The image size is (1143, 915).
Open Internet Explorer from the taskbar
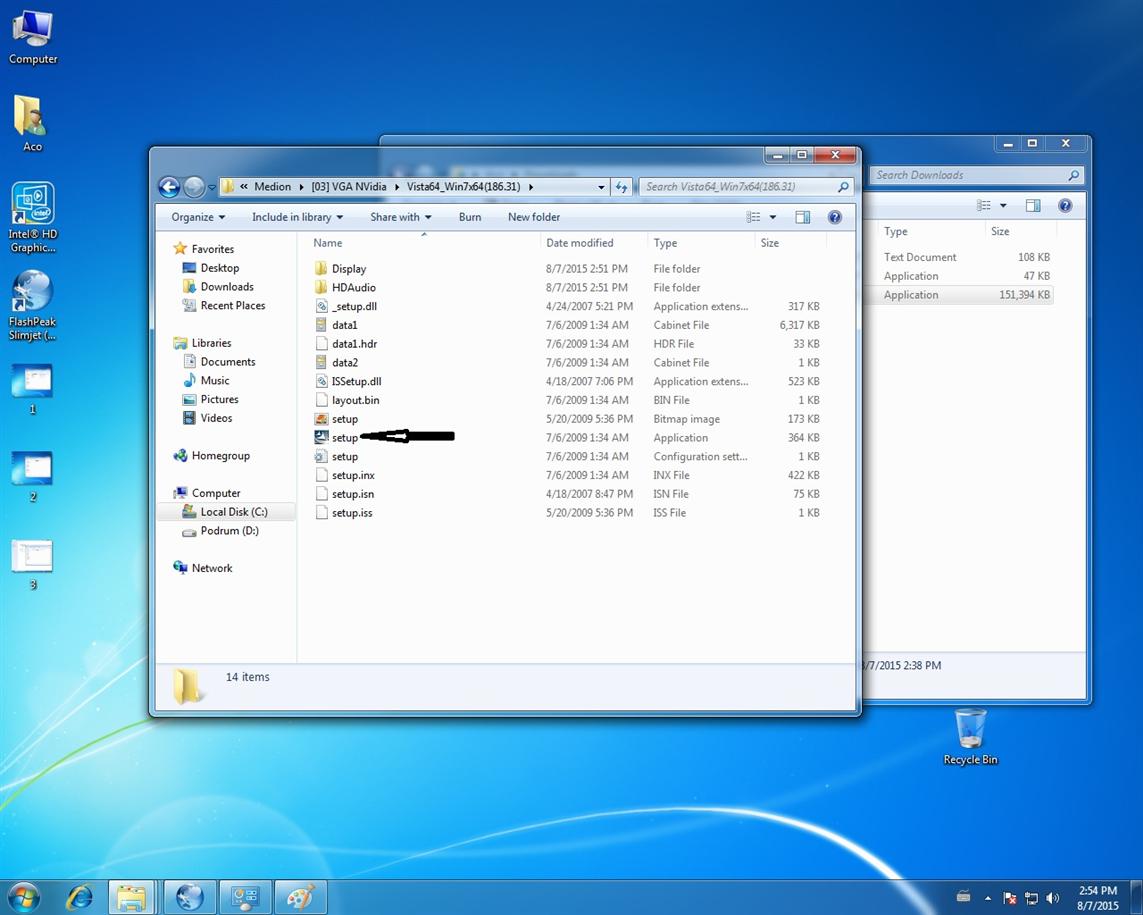click(79, 897)
